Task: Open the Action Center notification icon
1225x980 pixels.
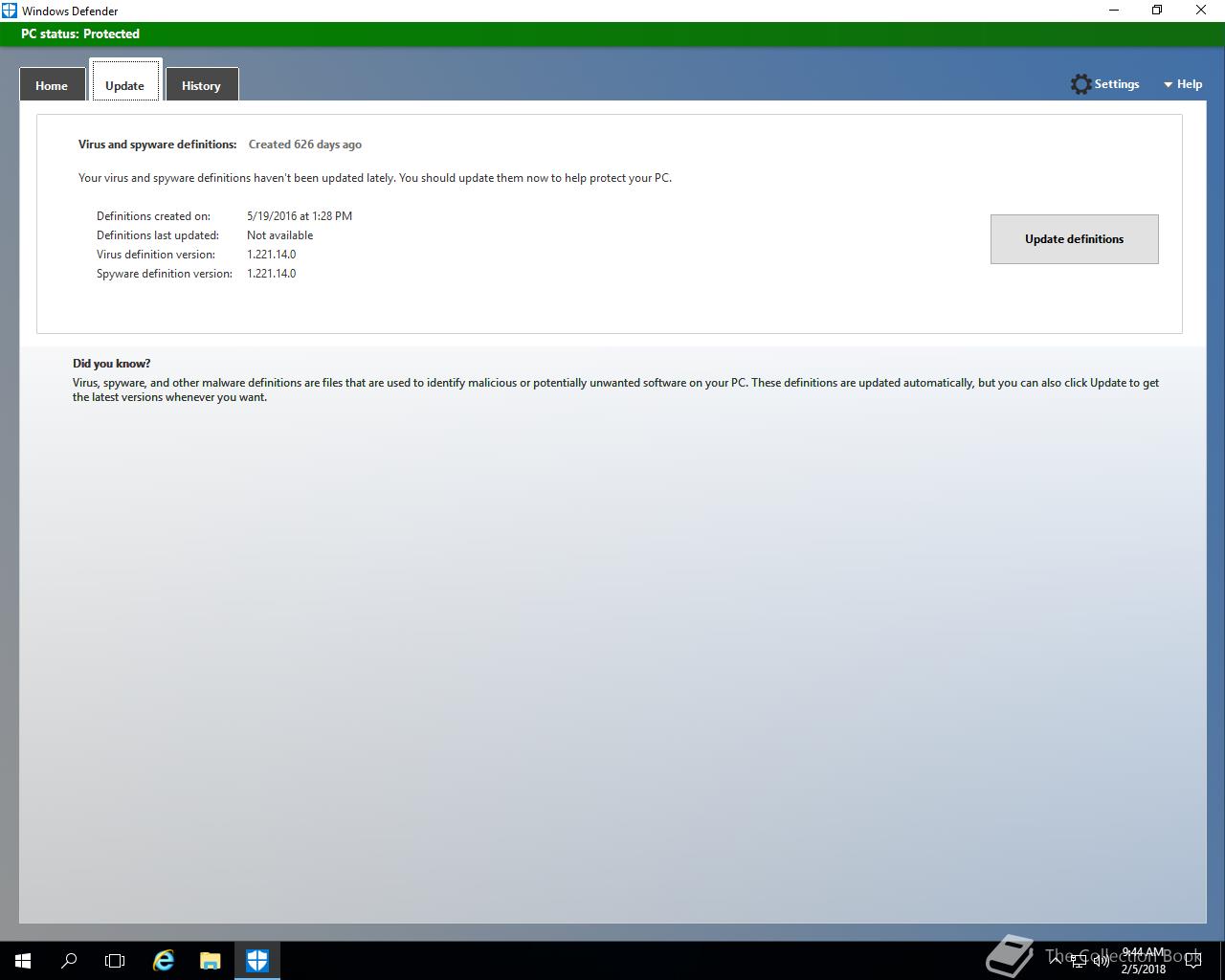Action: tap(1192, 961)
